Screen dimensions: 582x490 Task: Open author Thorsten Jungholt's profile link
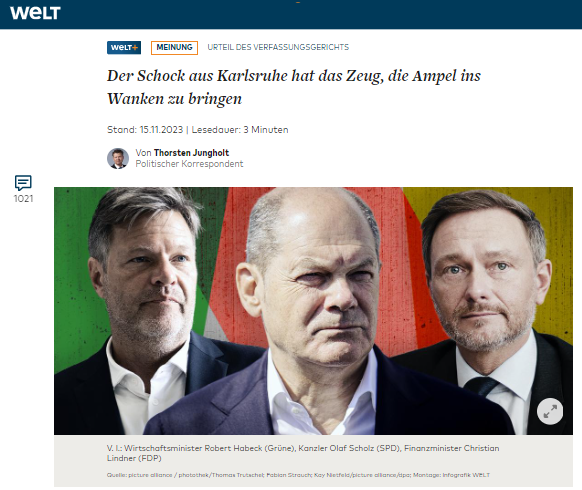pyautogui.click(x=191, y=153)
